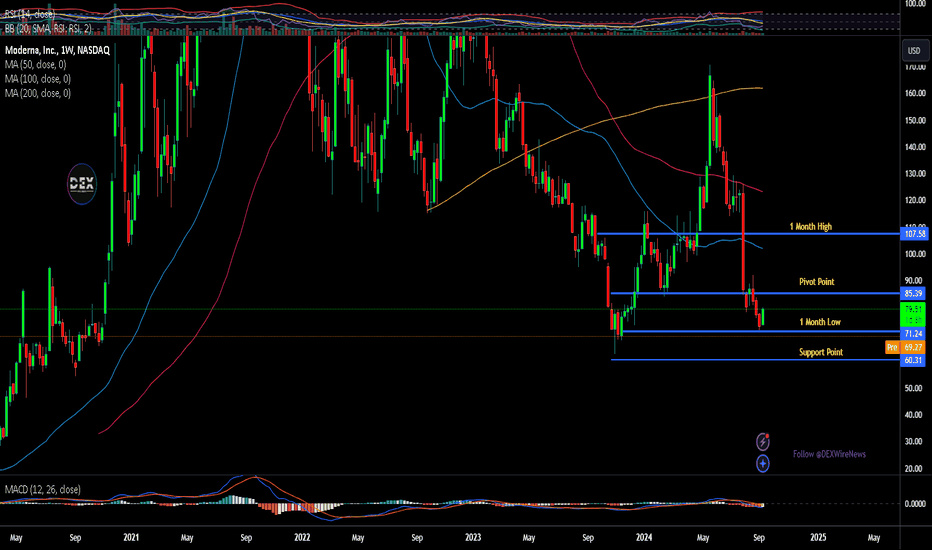
Task: Click the 1 Month High label
Action: (x=811, y=227)
